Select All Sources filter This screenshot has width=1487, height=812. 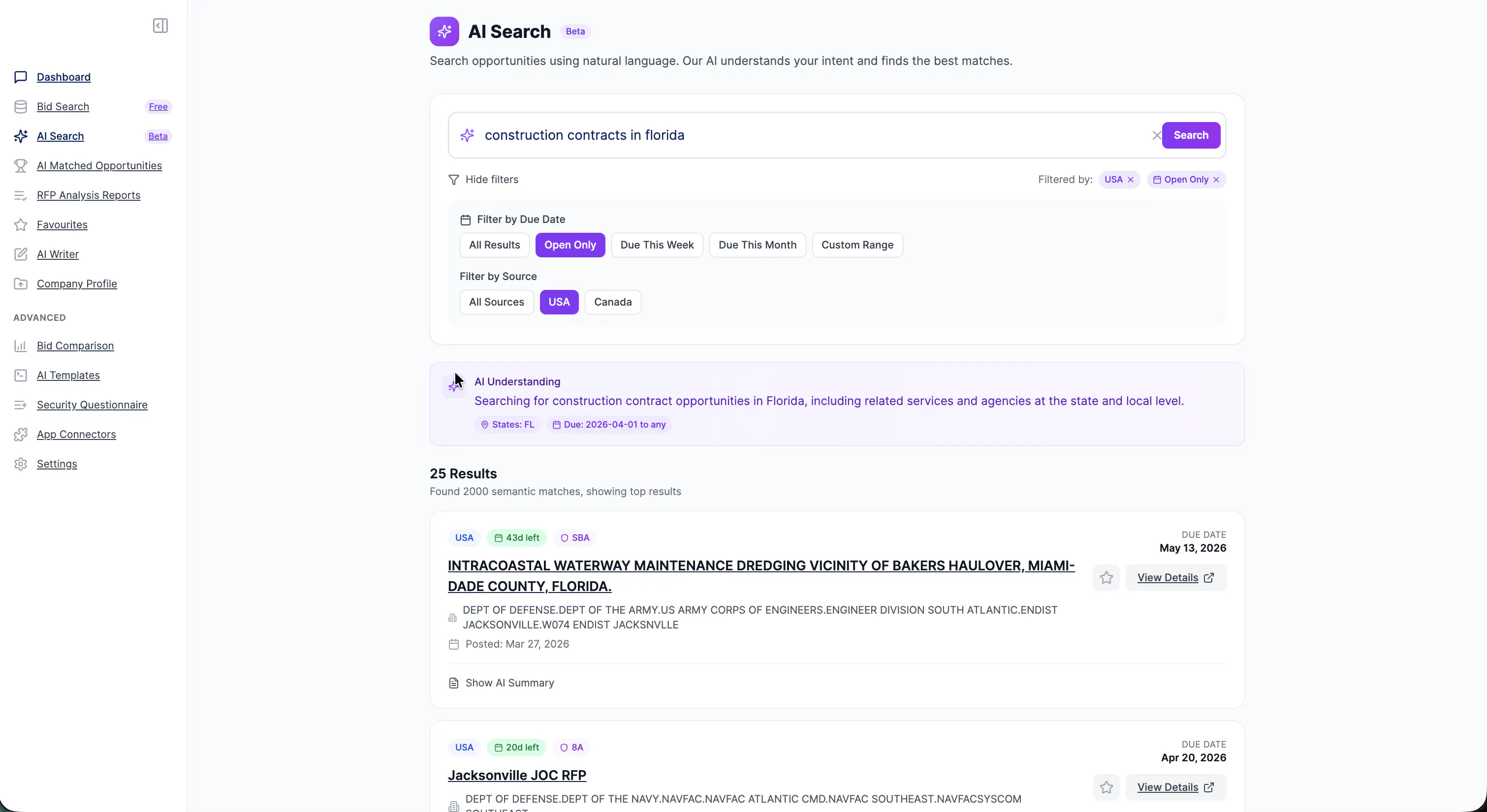497,302
